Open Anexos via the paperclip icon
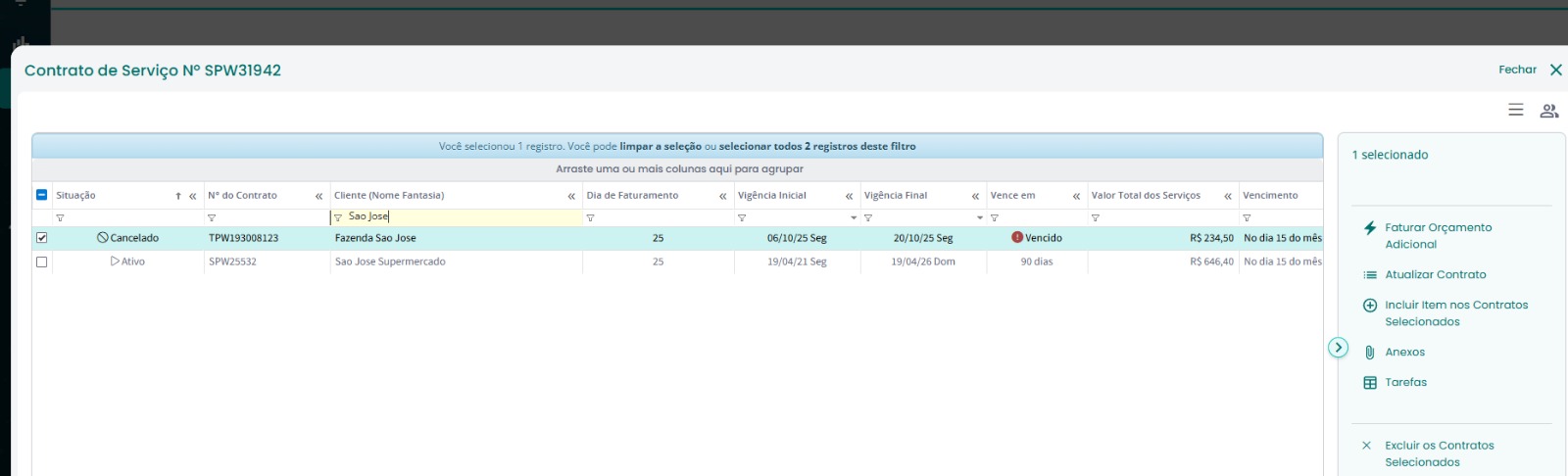This screenshot has width=1568, height=476. pyautogui.click(x=1370, y=353)
